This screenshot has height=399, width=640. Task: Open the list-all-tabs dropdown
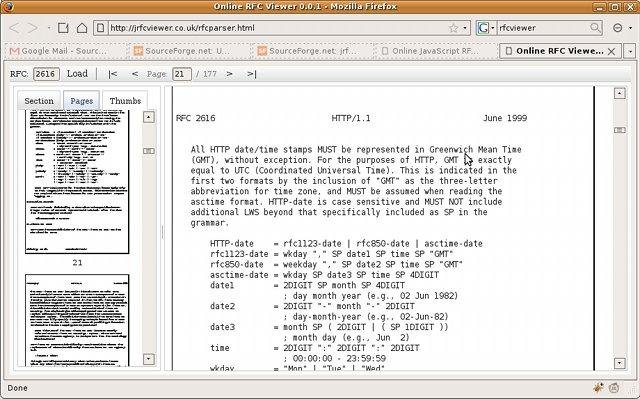point(631,51)
